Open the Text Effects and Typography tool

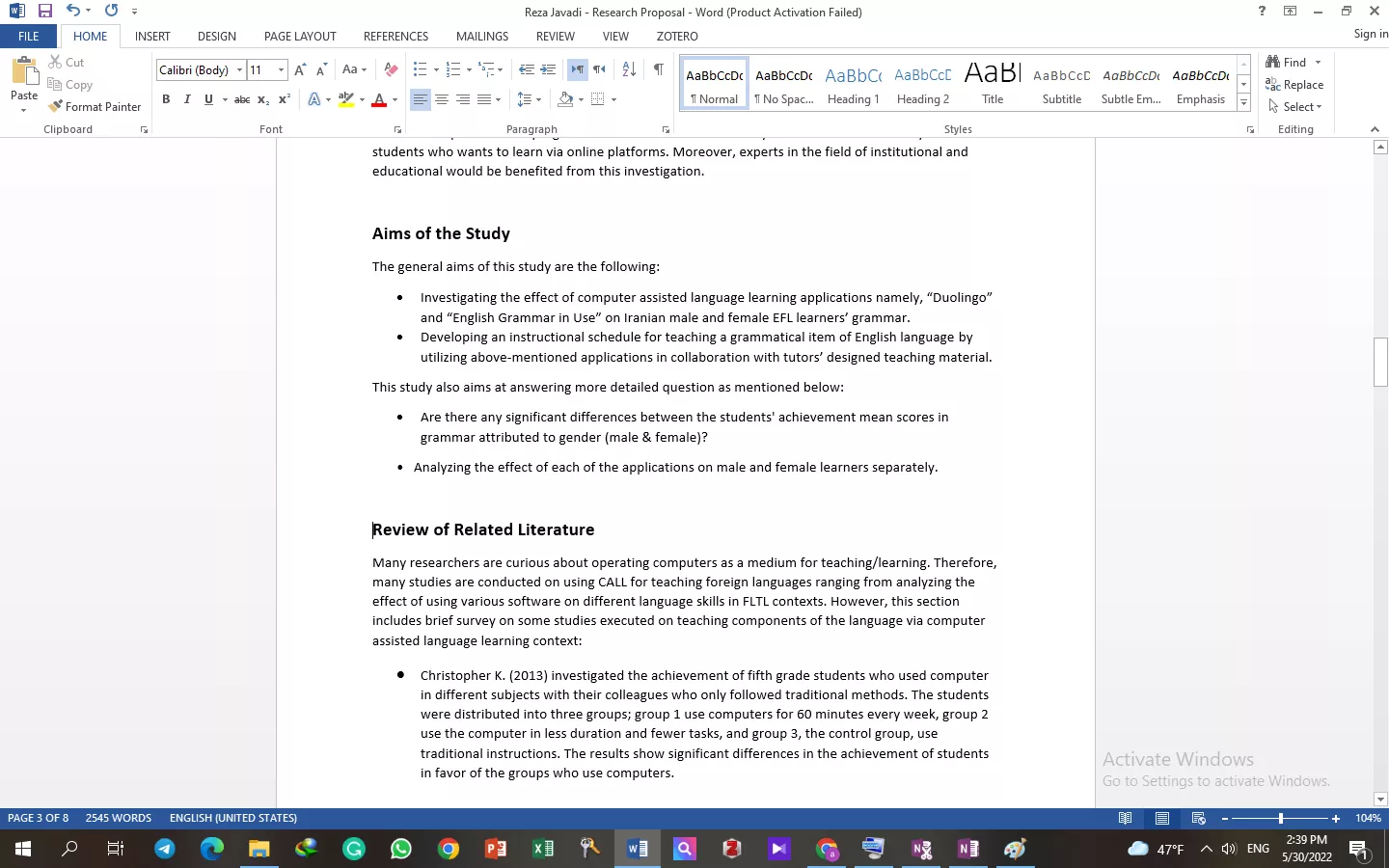pyautogui.click(x=314, y=99)
